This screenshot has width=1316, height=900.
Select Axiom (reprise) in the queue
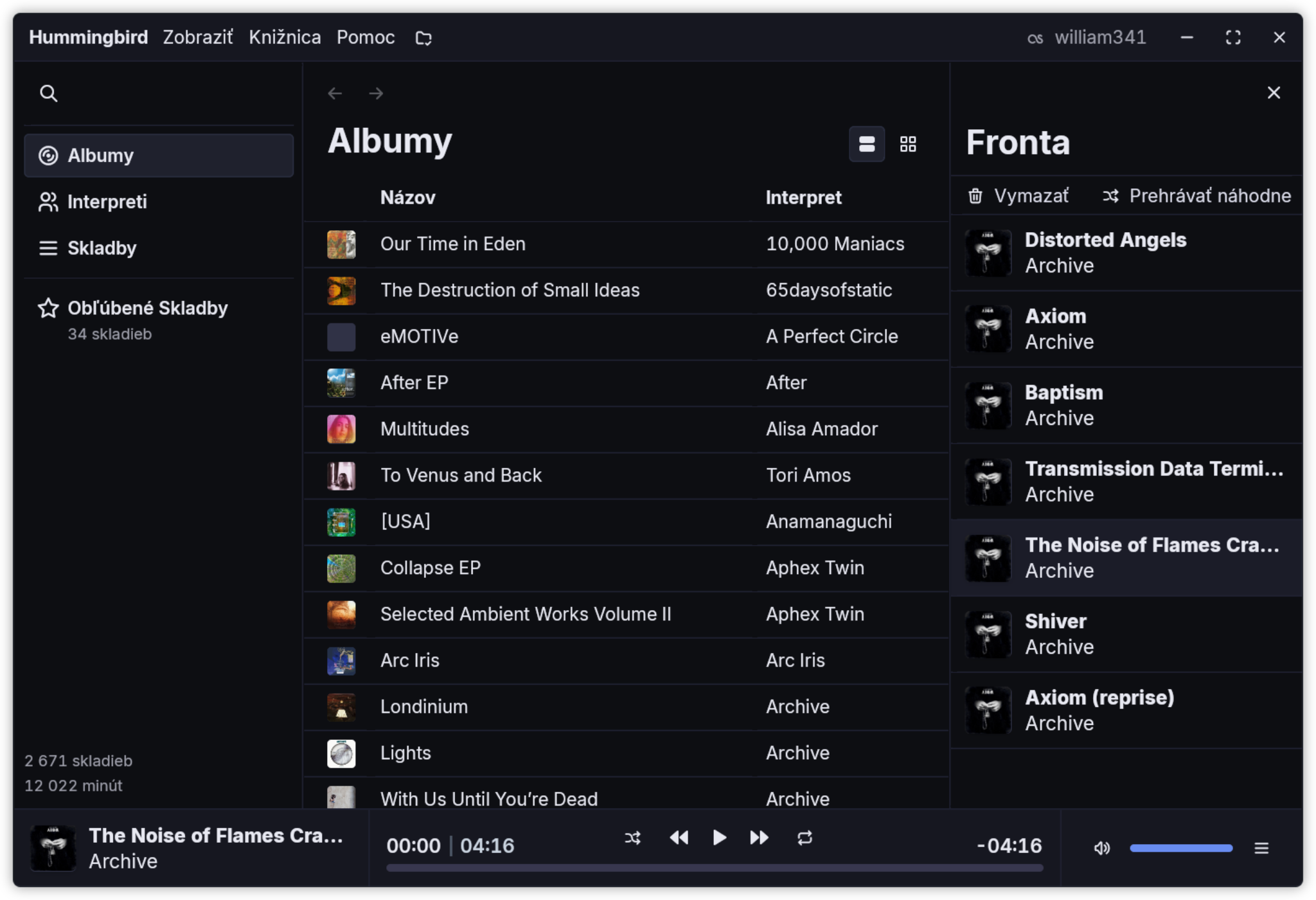pyautogui.click(x=1126, y=710)
